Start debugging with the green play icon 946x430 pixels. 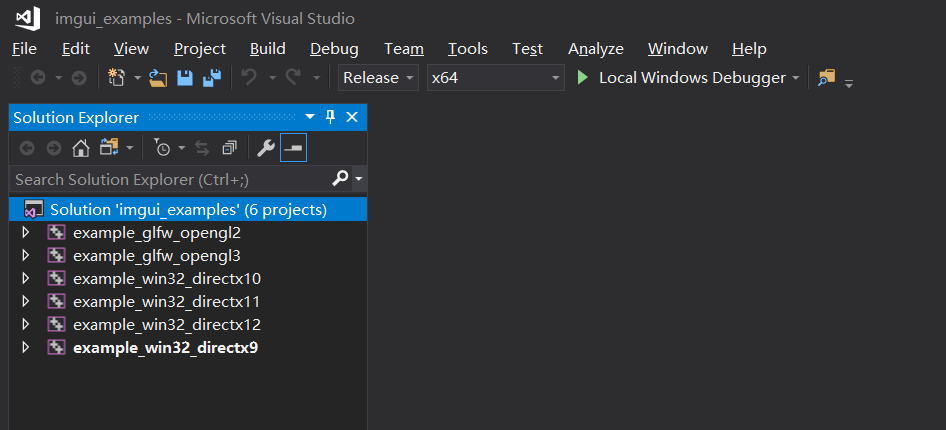[582, 78]
